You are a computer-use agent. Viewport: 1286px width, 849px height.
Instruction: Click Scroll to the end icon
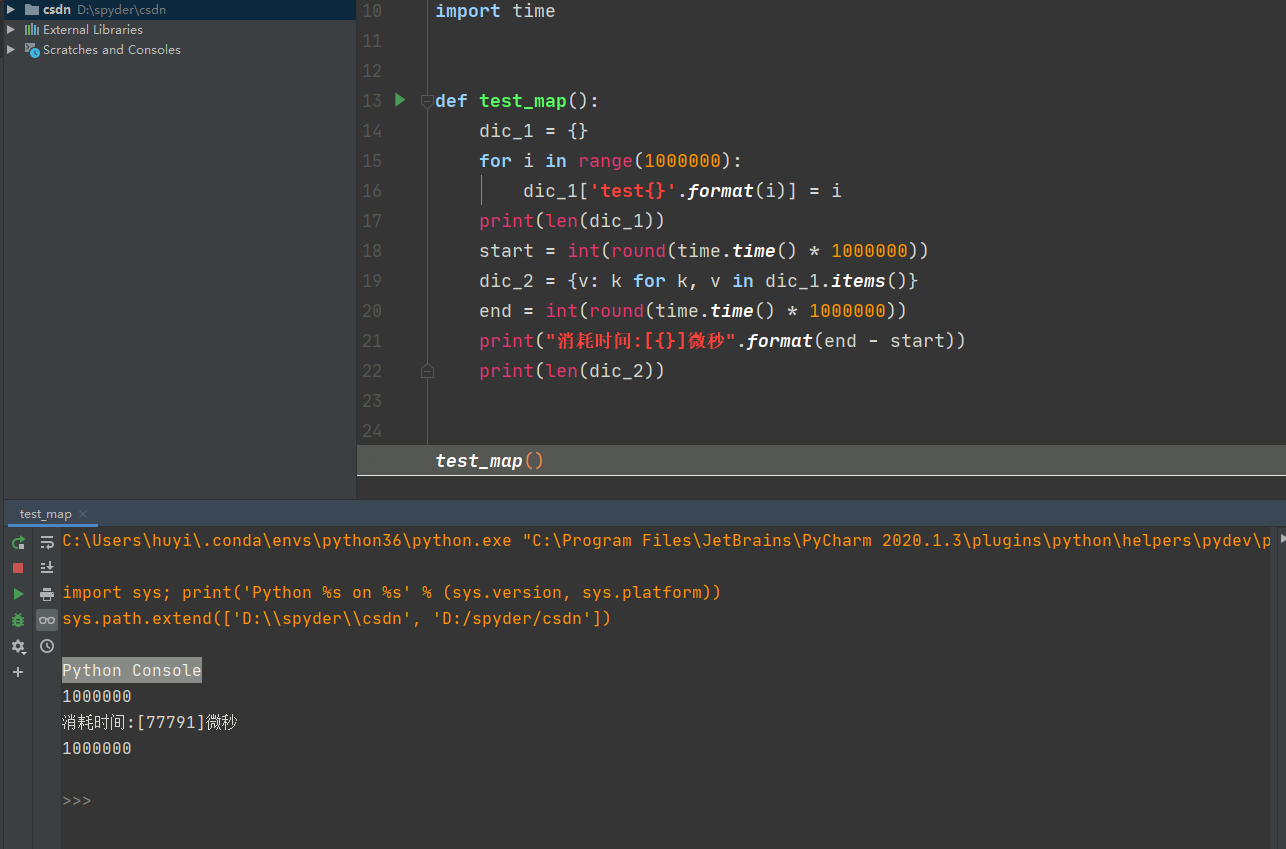pyautogui.click(x=47, y=568)
